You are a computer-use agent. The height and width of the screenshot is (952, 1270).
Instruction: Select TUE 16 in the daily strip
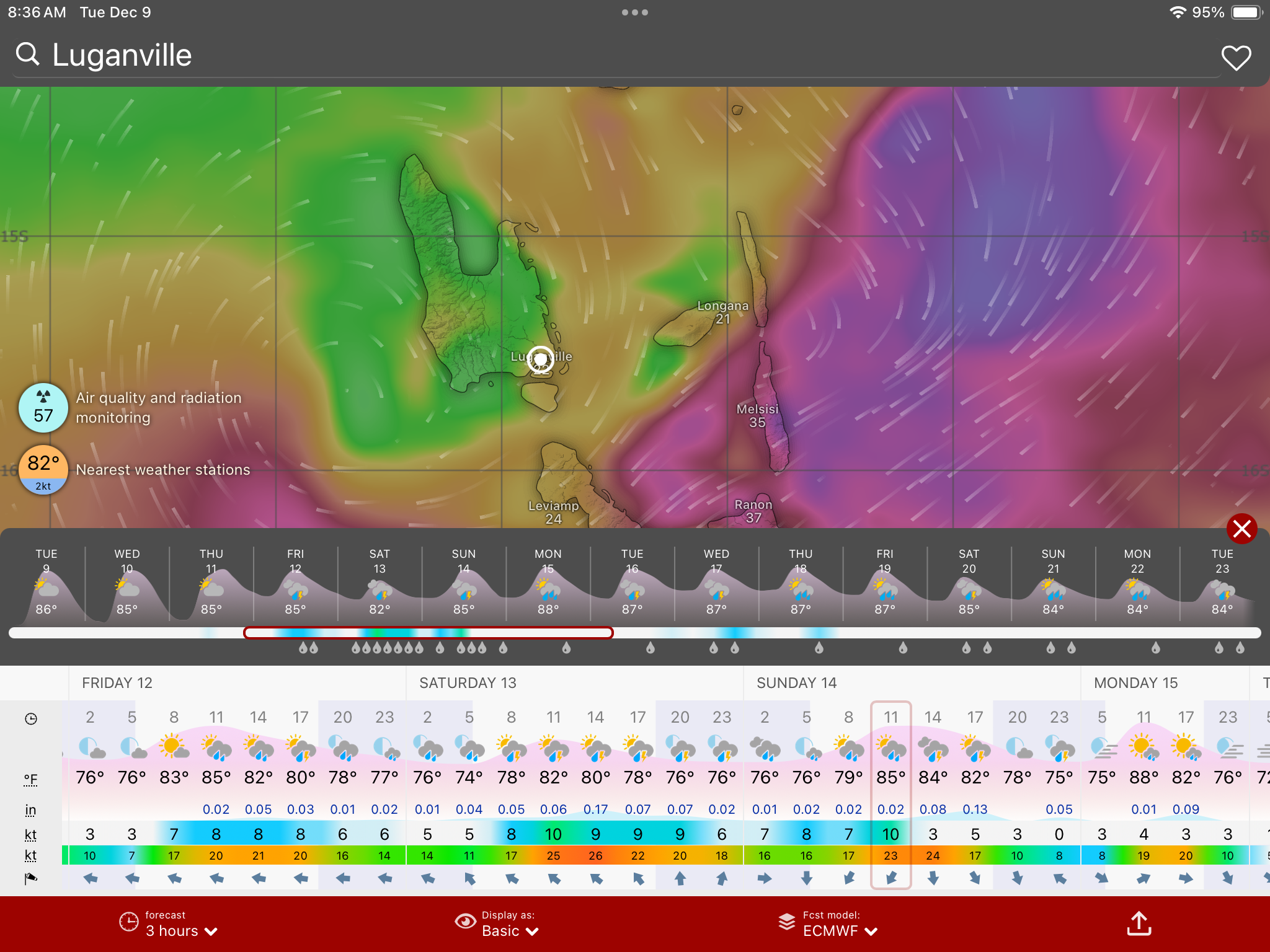point(633,581)
